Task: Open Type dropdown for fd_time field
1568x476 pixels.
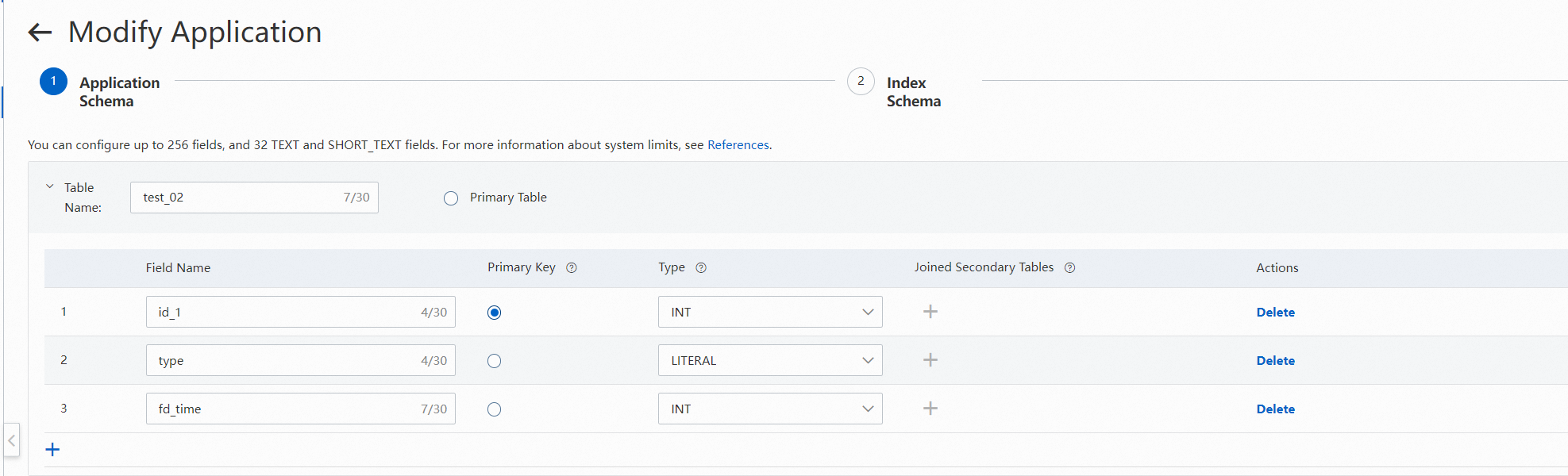Action: click(x=769, y=409)
